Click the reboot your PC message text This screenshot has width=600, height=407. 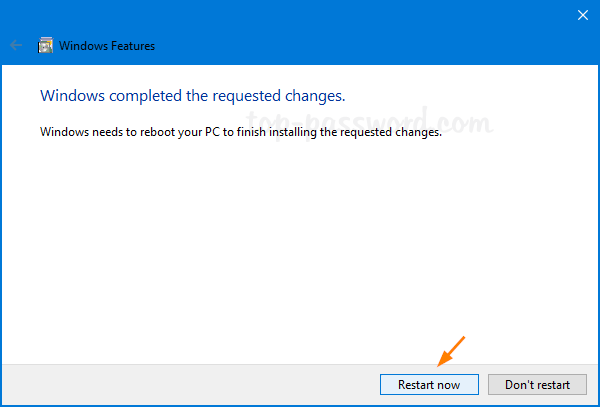[x=240, y=131]
